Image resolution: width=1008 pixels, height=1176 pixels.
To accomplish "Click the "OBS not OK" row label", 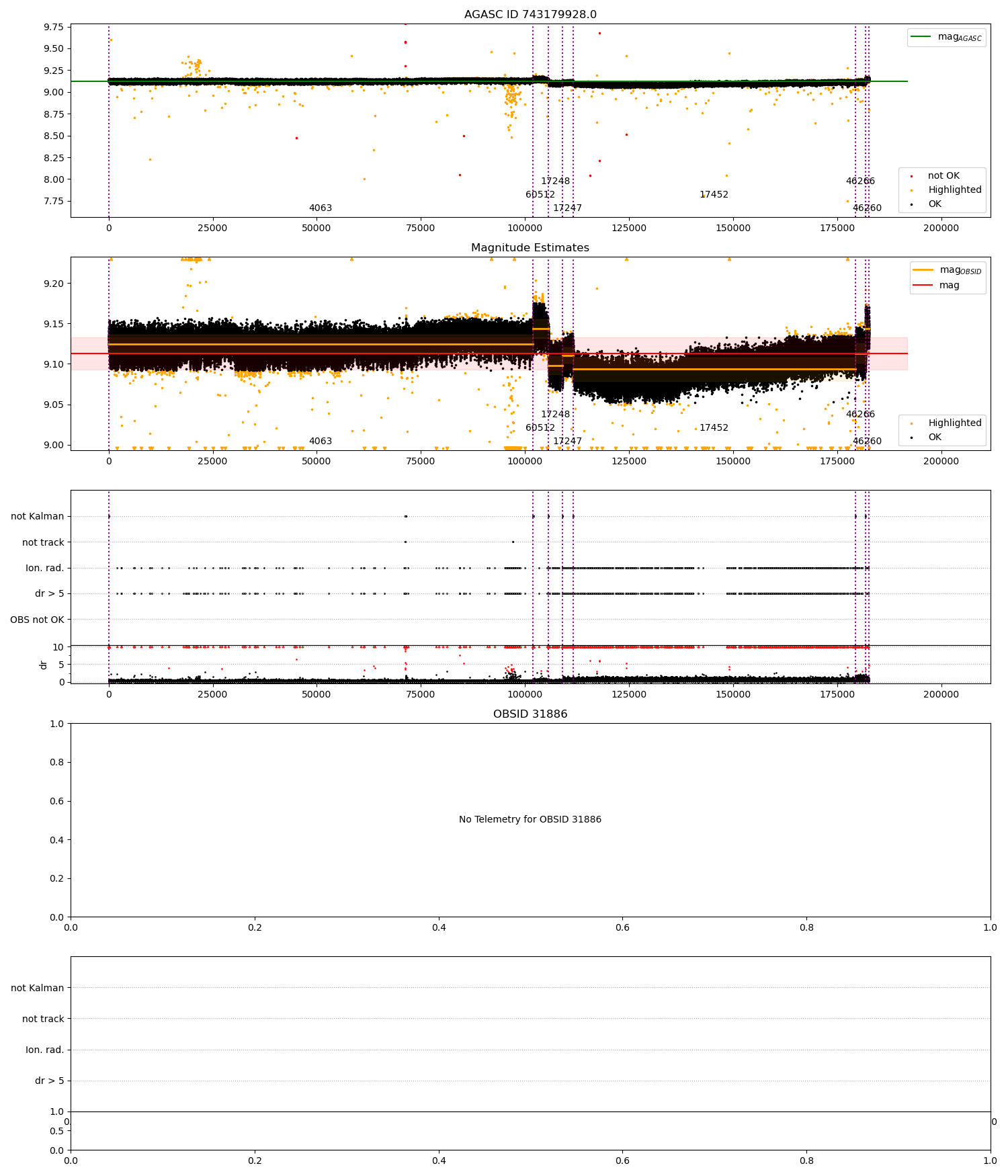I will pyautogui.click(x=37, y=620).
